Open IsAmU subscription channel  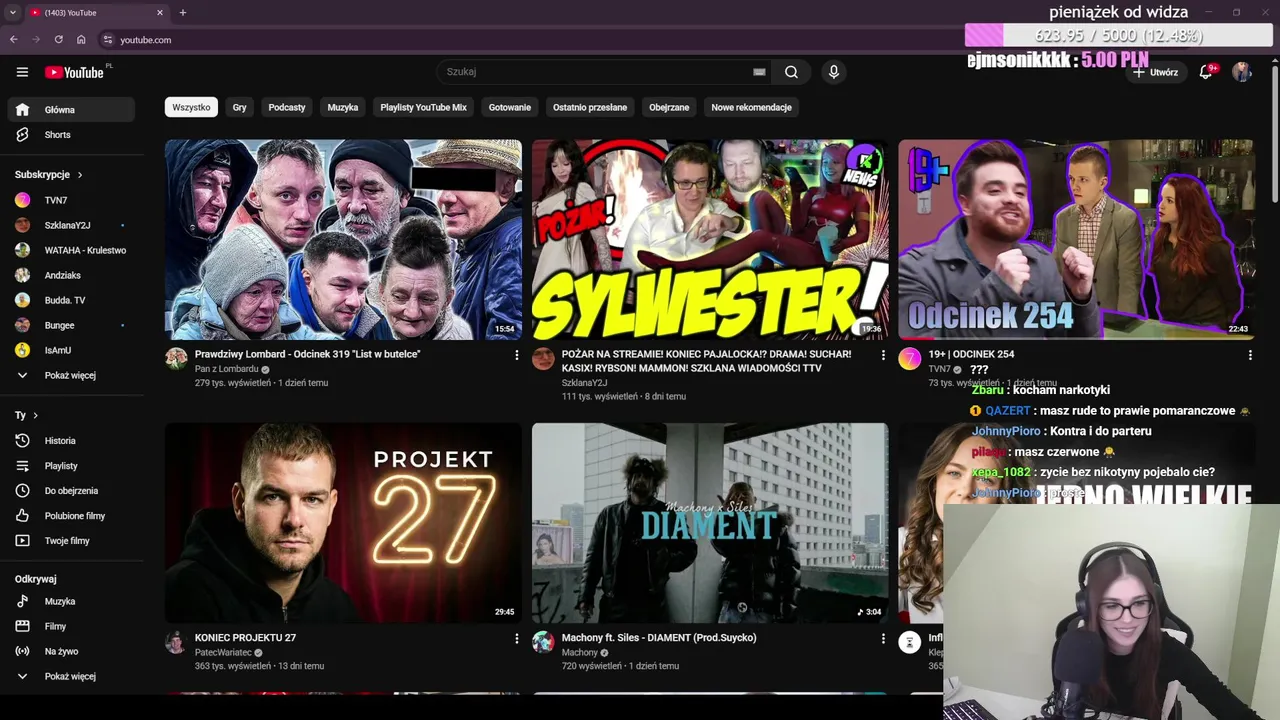[70, 350]
